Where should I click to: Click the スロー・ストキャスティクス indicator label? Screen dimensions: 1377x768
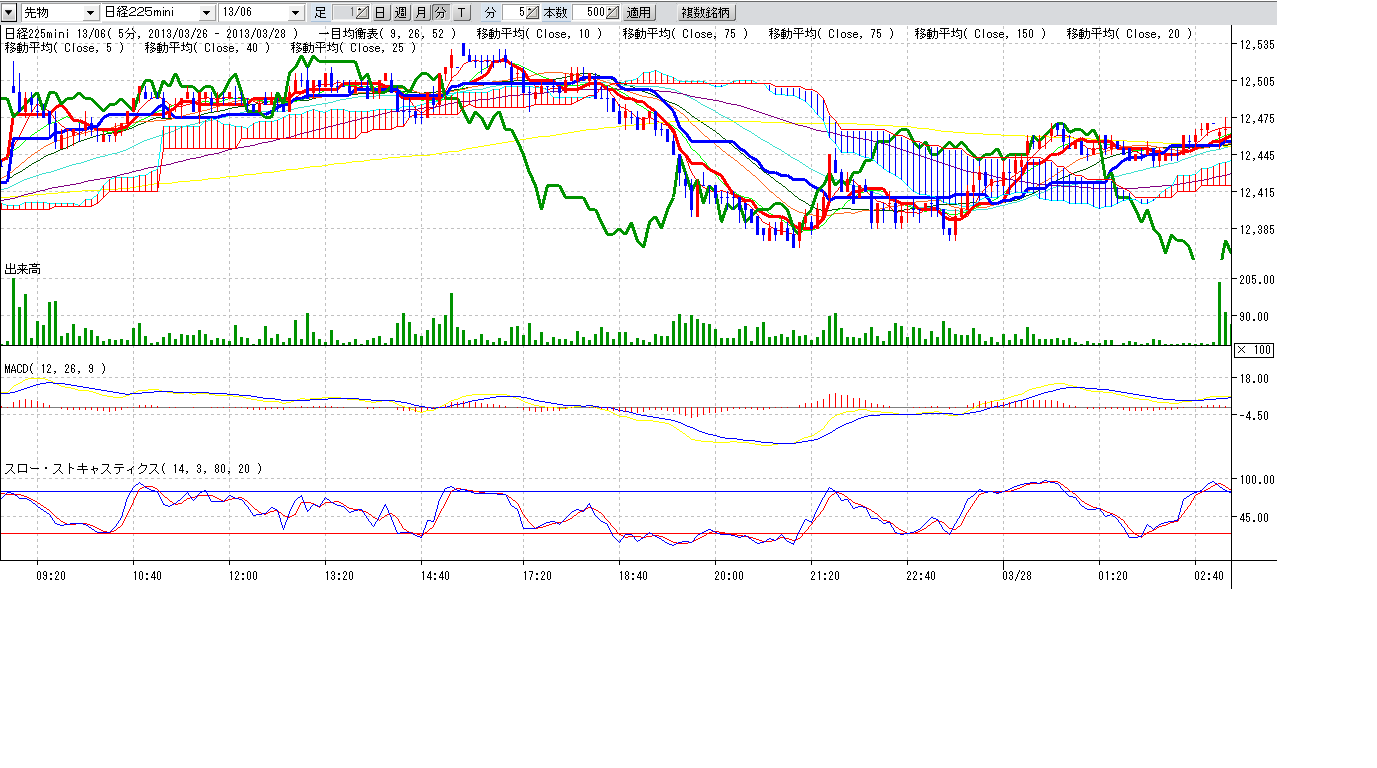(133, 468)
